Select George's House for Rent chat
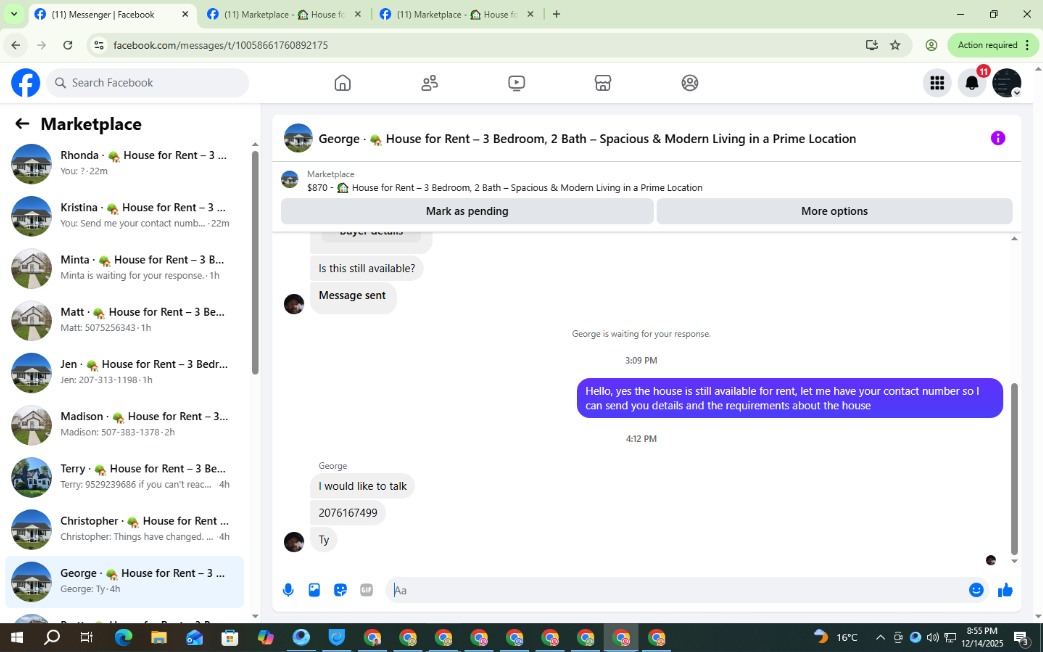 pos(124,581)
